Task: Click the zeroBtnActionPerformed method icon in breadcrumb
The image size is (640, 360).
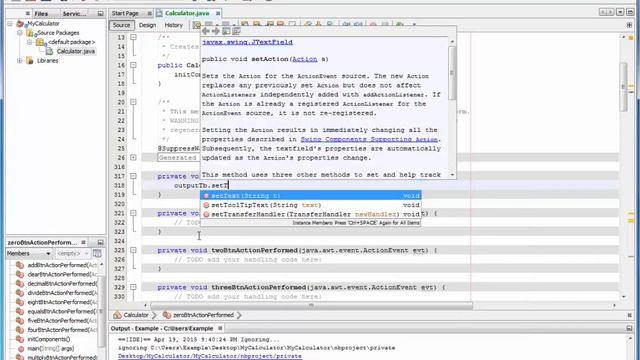Action: 167,315
